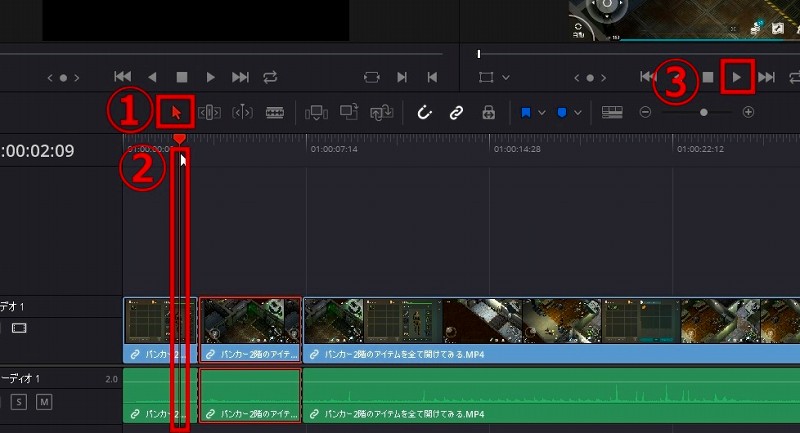
Task: Click the Replace Clip toolbar icon
Action: [x=381, y=113]
